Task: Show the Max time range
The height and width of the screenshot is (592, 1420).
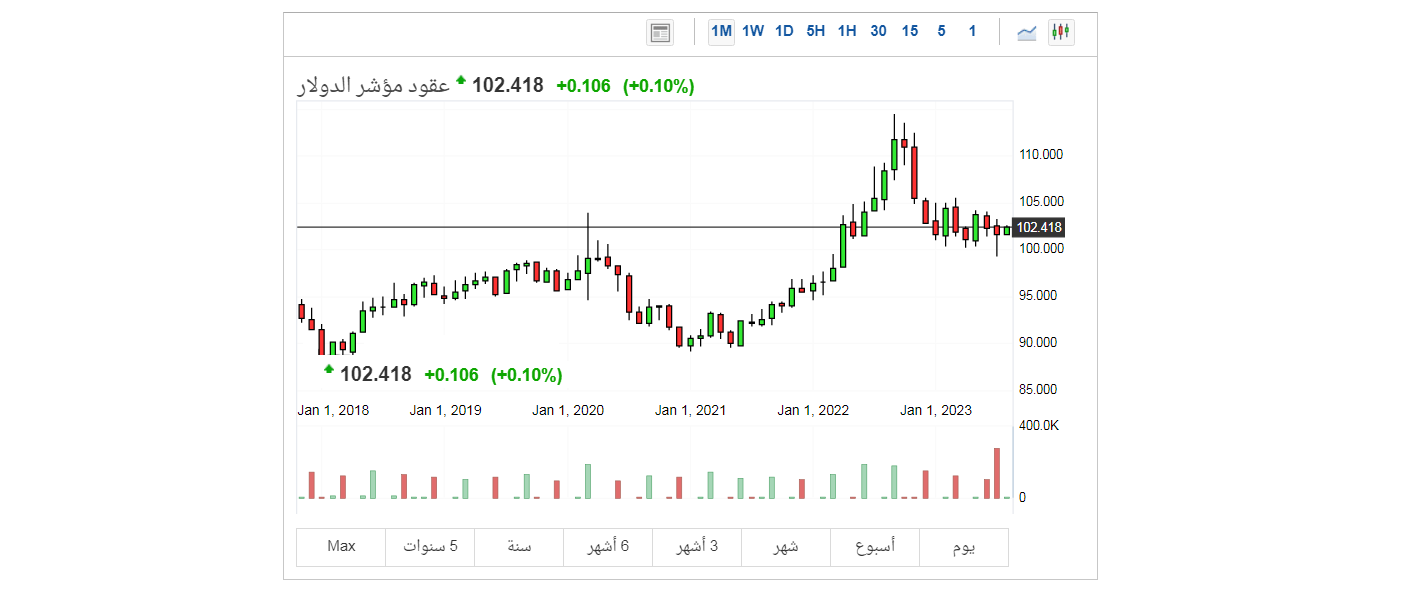Action: tap(341, 546)
